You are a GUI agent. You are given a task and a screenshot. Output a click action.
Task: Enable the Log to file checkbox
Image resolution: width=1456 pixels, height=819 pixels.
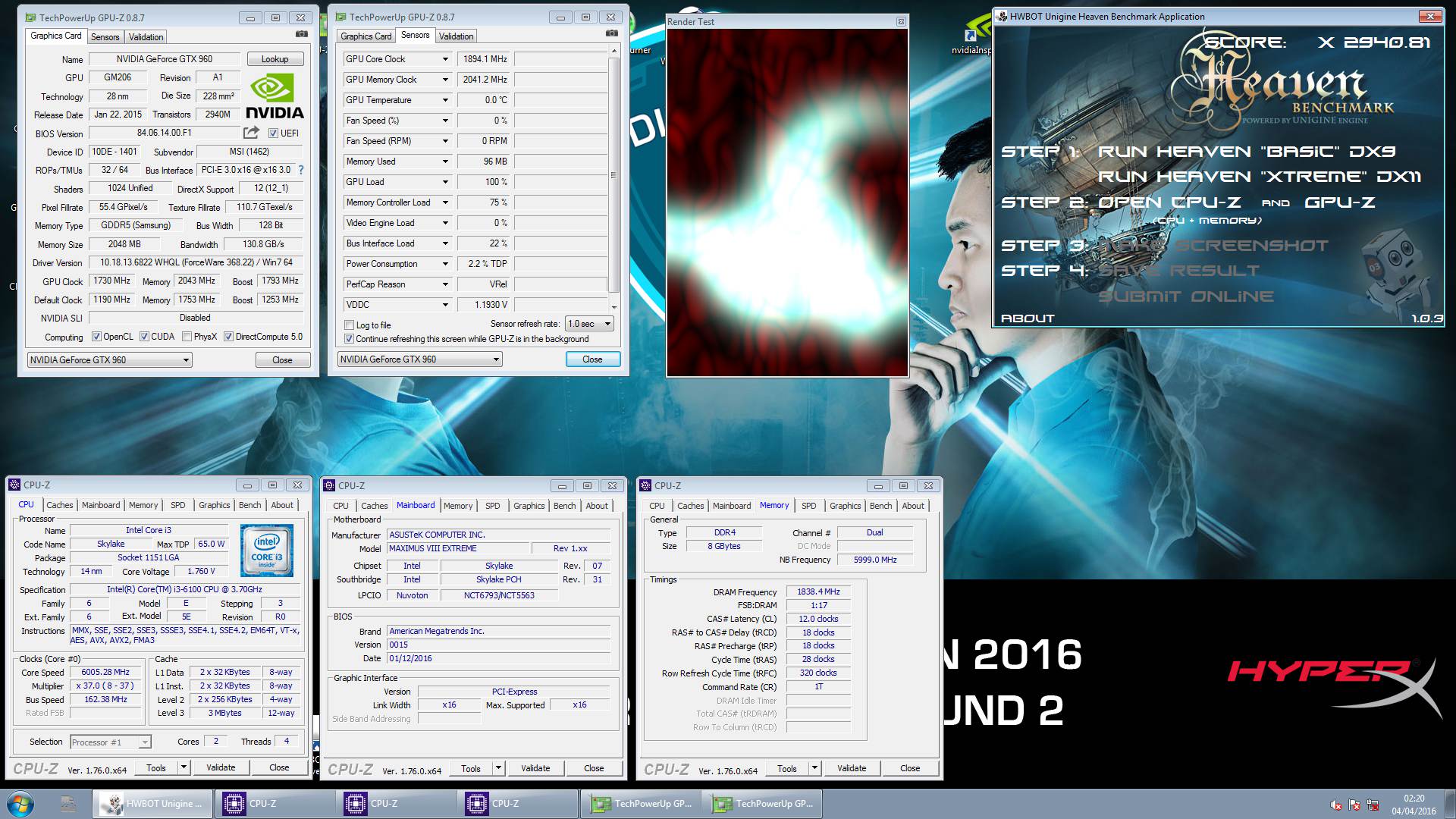[349, 325]
